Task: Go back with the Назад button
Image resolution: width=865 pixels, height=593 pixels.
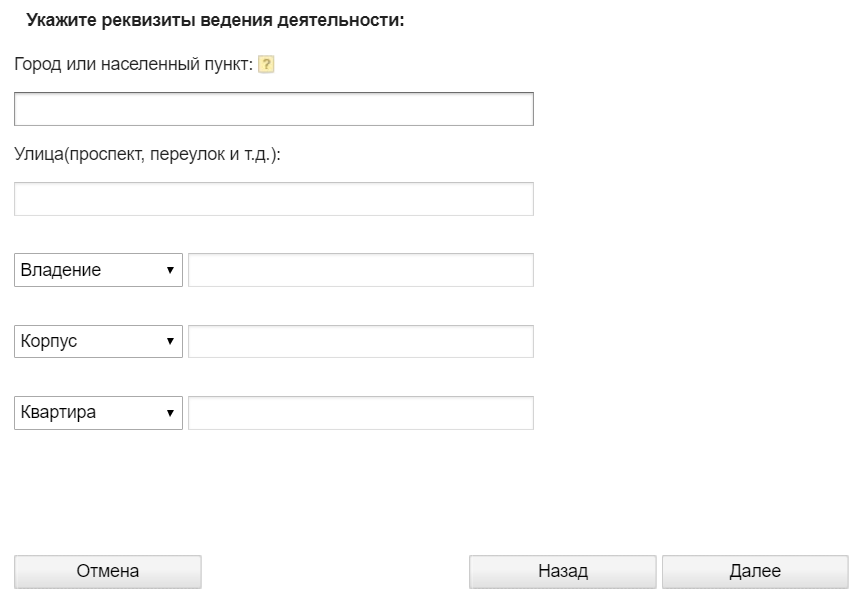Action: coord(562,572)
